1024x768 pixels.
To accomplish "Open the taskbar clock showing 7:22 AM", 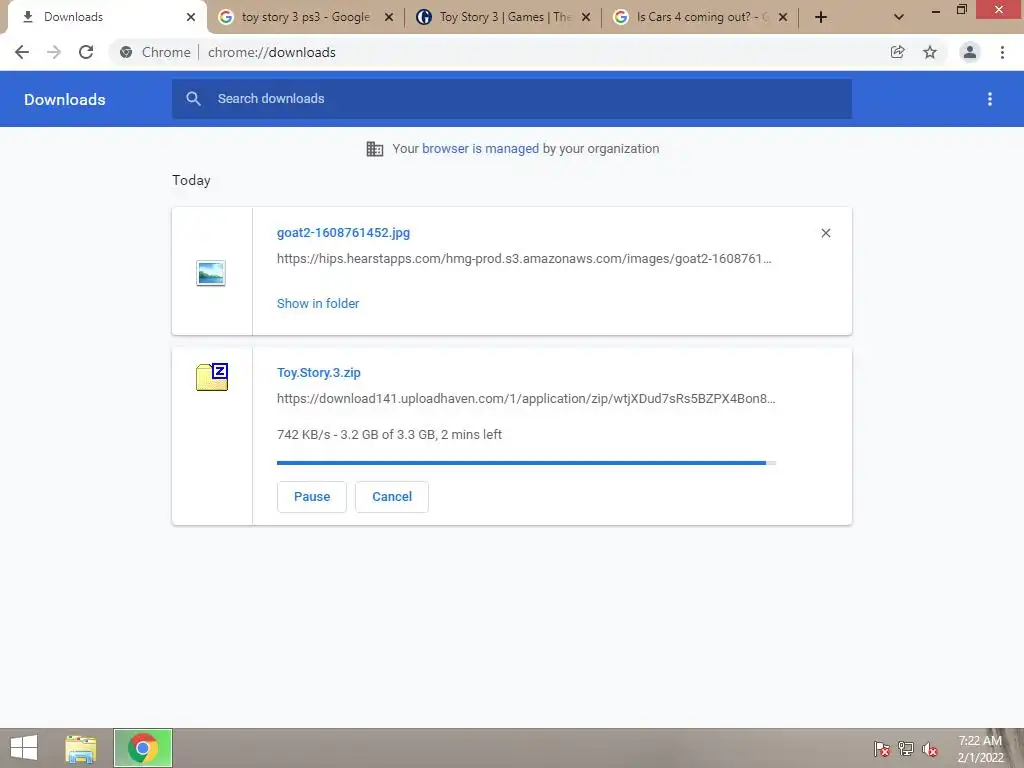I will (x=980, y=749).
